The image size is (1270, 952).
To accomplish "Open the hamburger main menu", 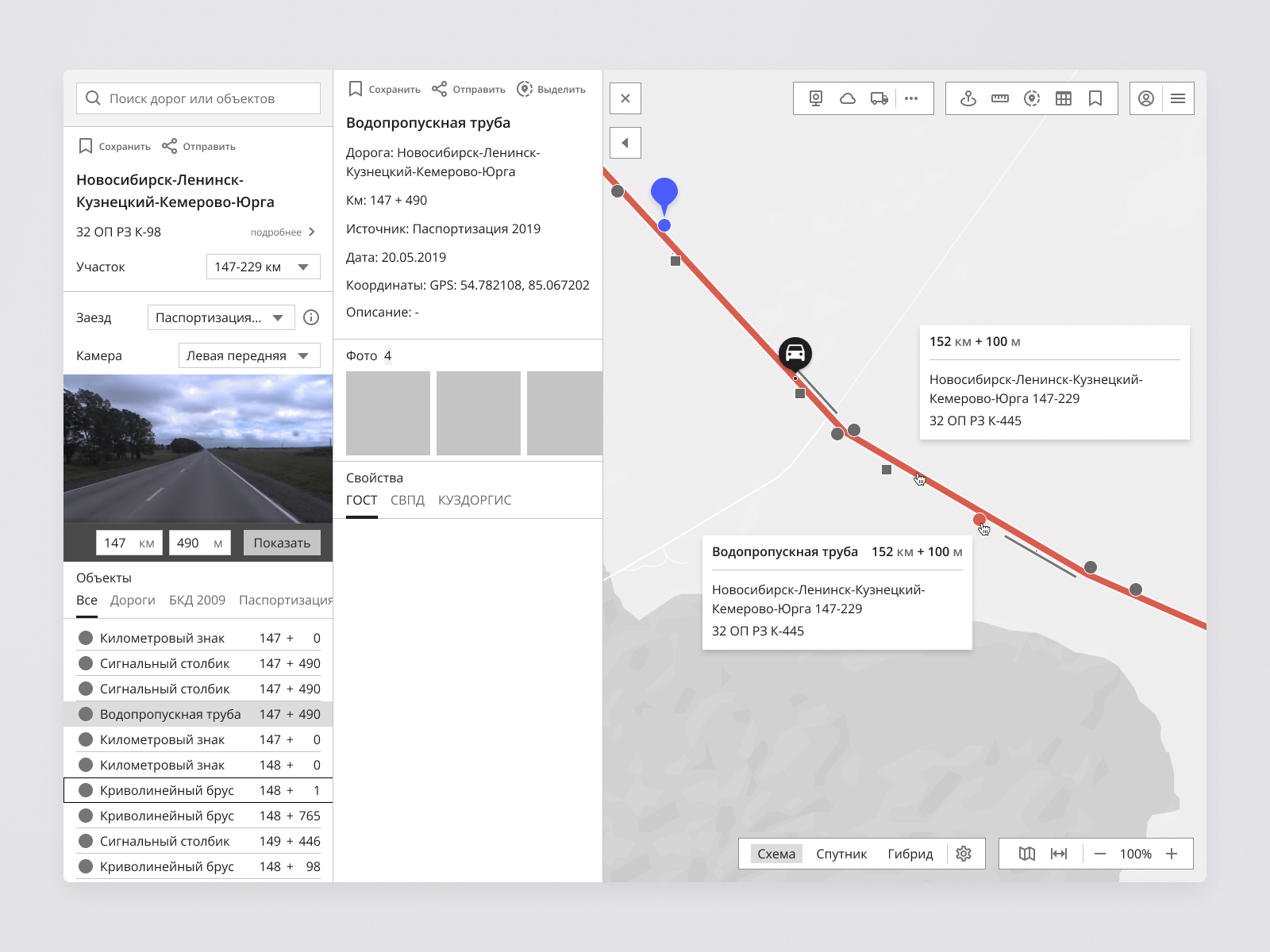I will (1178, 98).
